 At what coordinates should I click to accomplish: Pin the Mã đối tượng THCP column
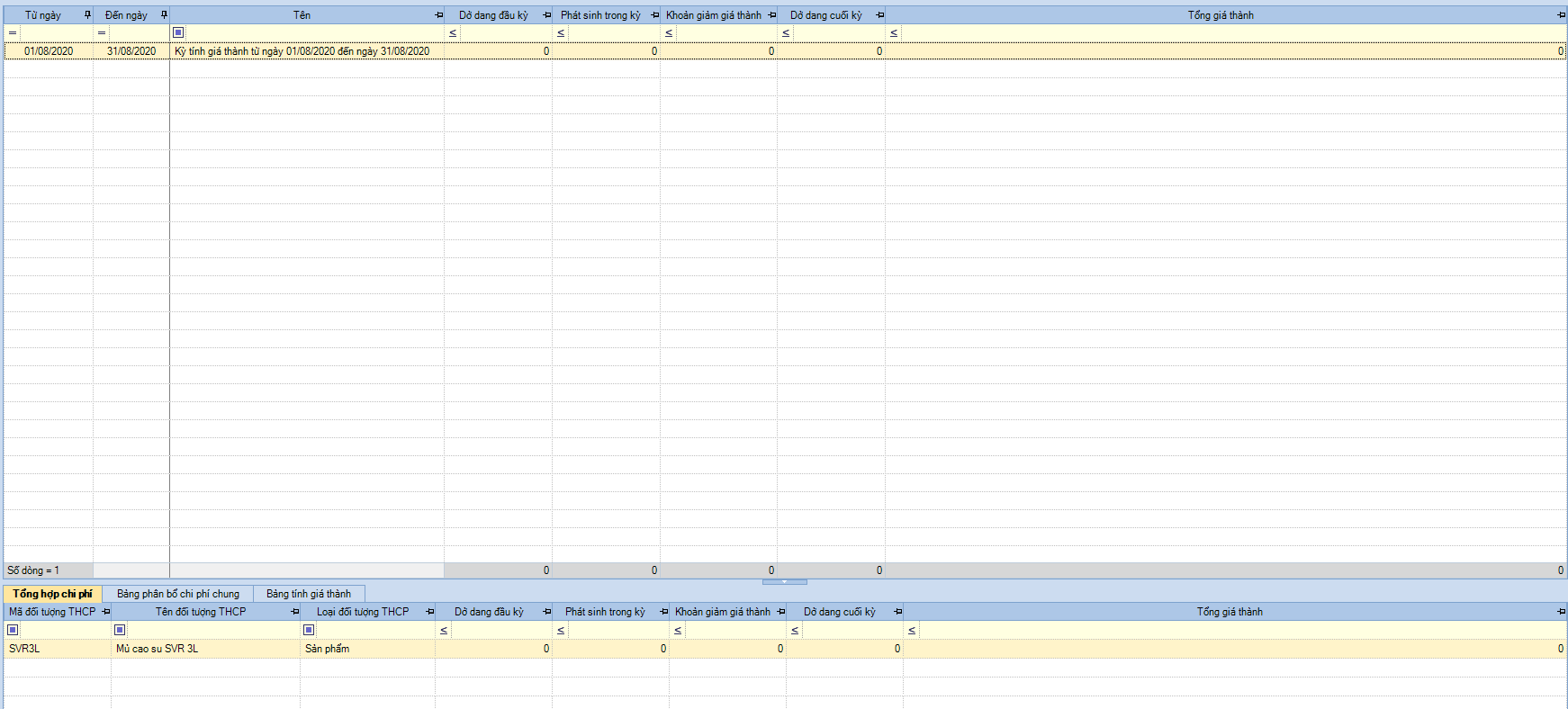(105, 612)
